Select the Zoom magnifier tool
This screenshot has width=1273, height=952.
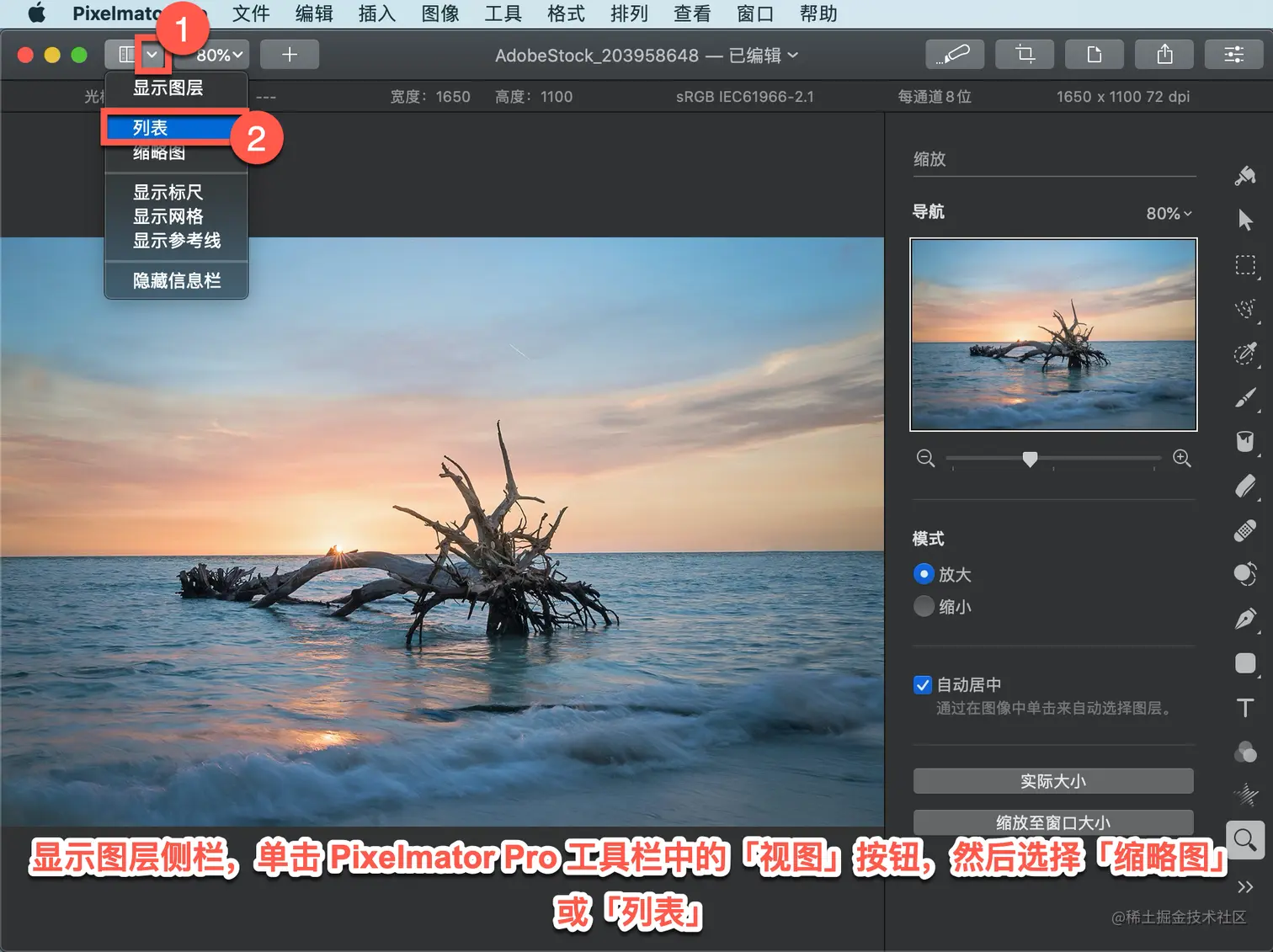click(1245, 839)
